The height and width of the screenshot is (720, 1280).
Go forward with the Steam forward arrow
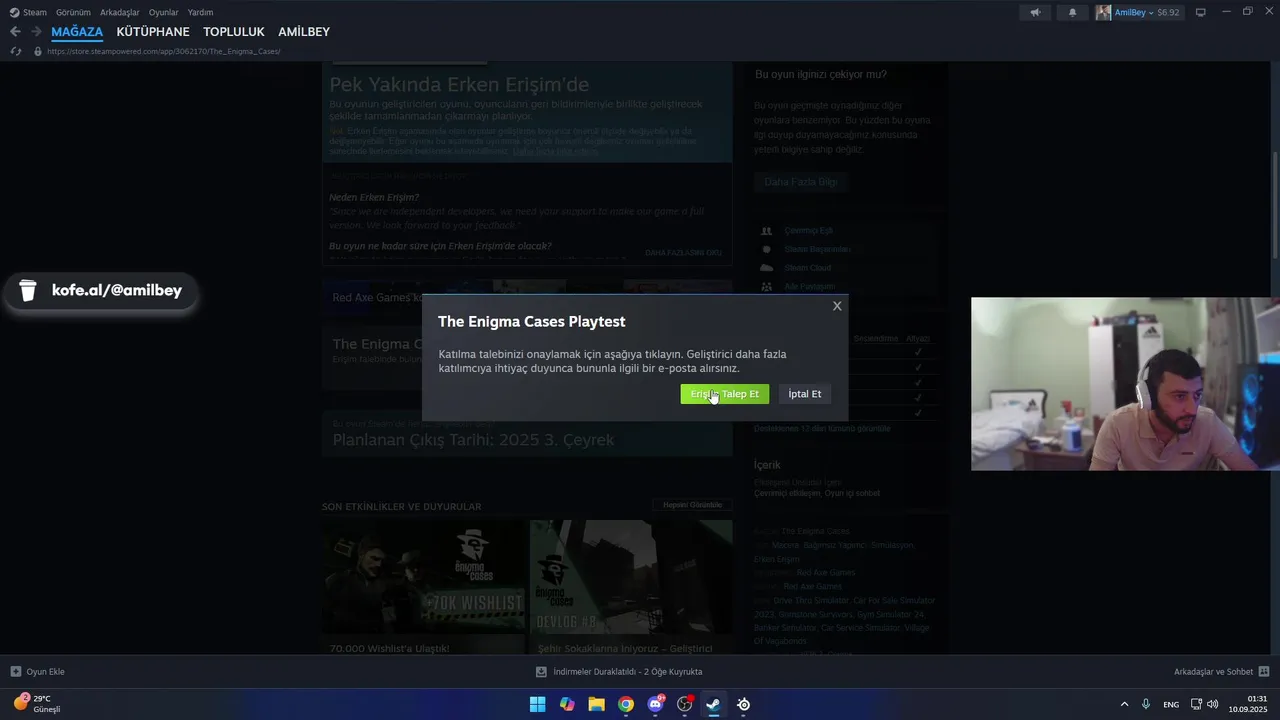coord(36,32)
